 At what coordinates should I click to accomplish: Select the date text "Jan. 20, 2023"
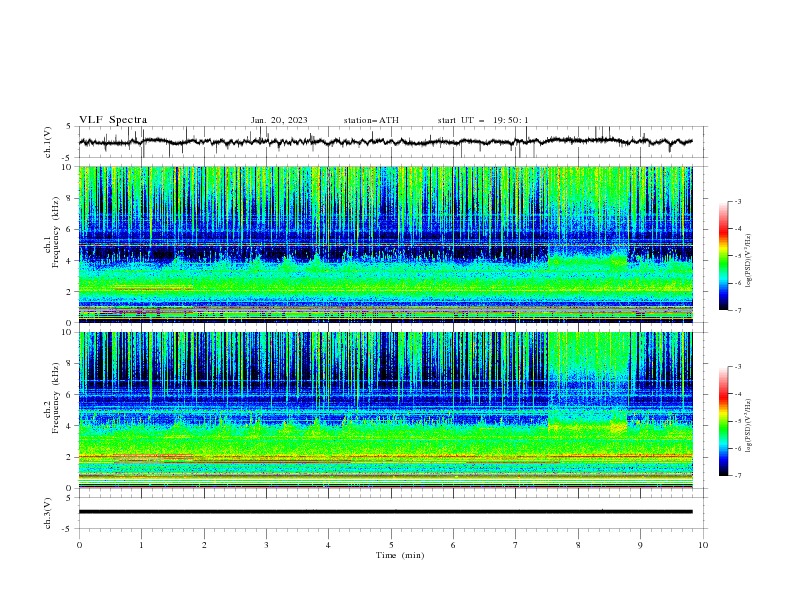pos(279,120)
